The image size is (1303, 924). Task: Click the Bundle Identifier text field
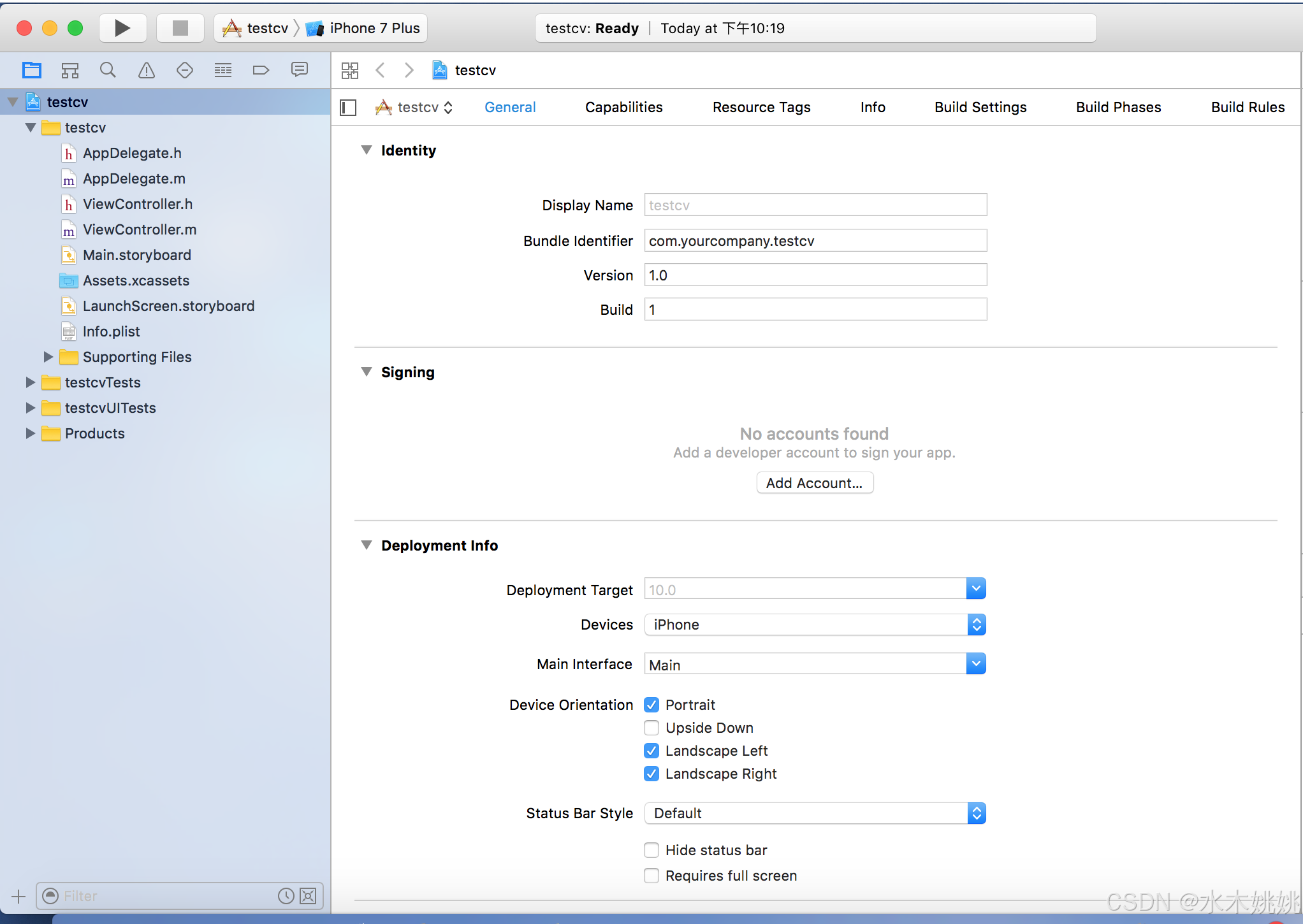815,241
